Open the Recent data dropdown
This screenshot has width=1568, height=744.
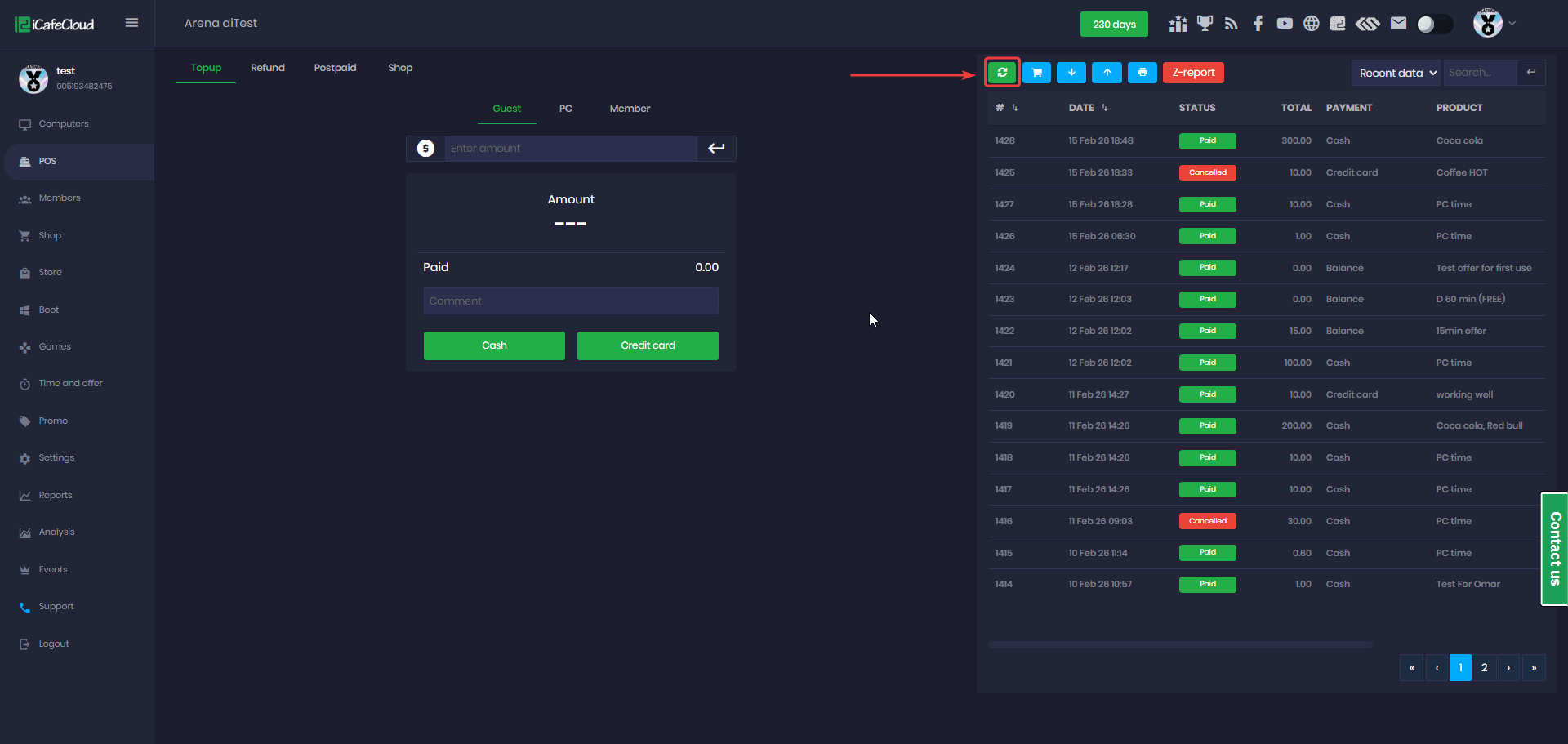click(x=1396, y=73)
